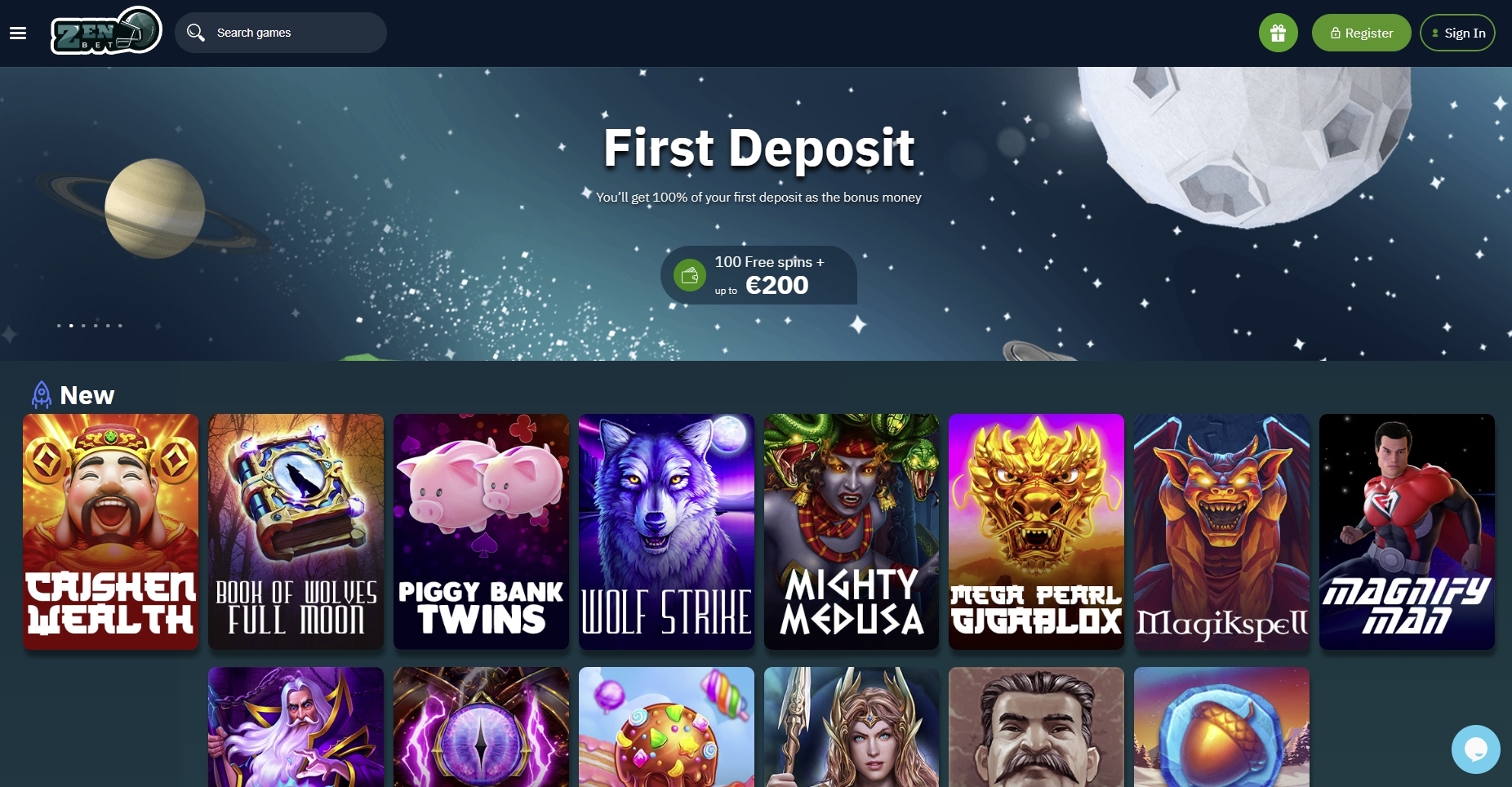Select the second carousel dot
The height and width of the screenshot is (787, 1512).
click(71, 326)
